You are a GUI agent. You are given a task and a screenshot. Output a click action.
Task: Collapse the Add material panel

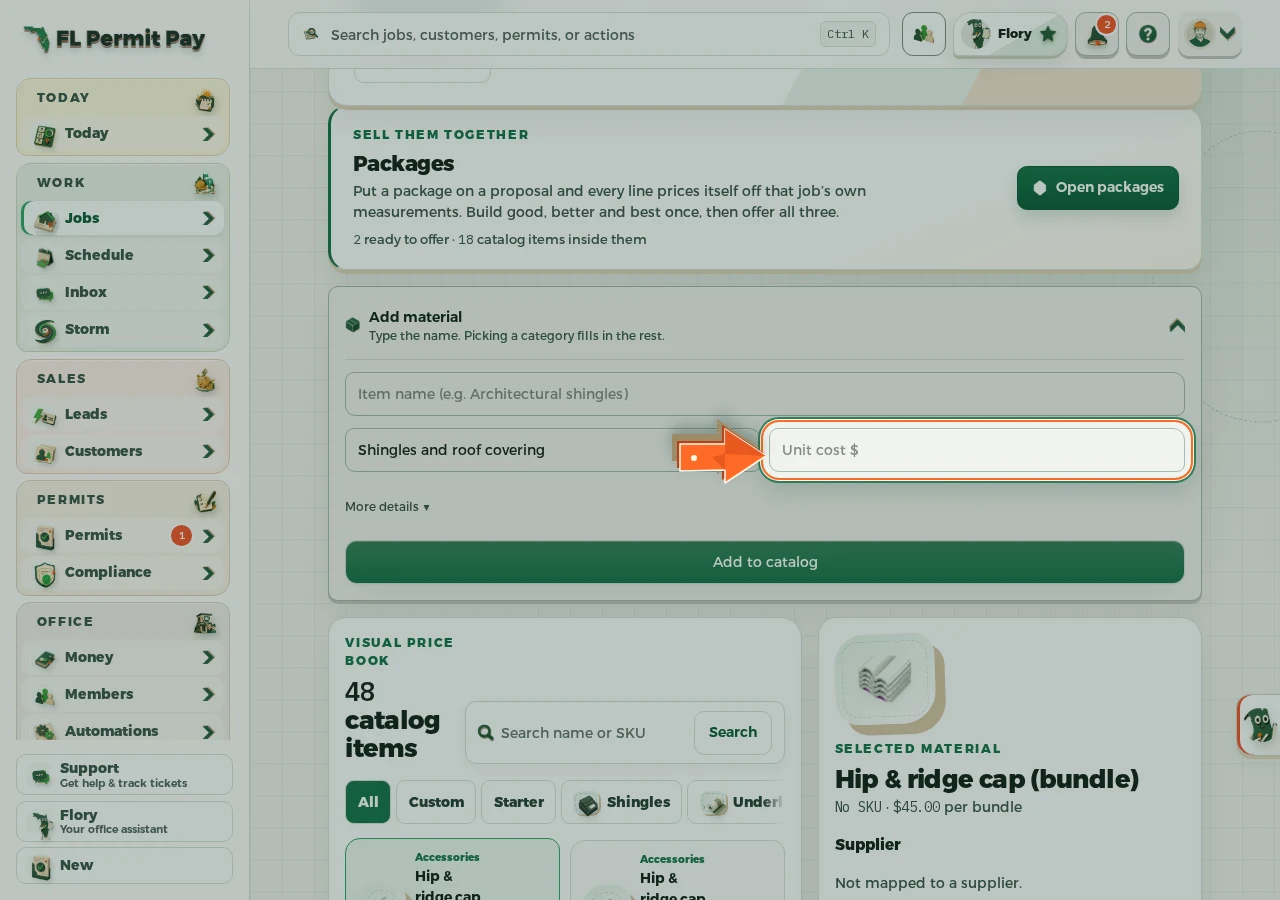click(1177, 325)
